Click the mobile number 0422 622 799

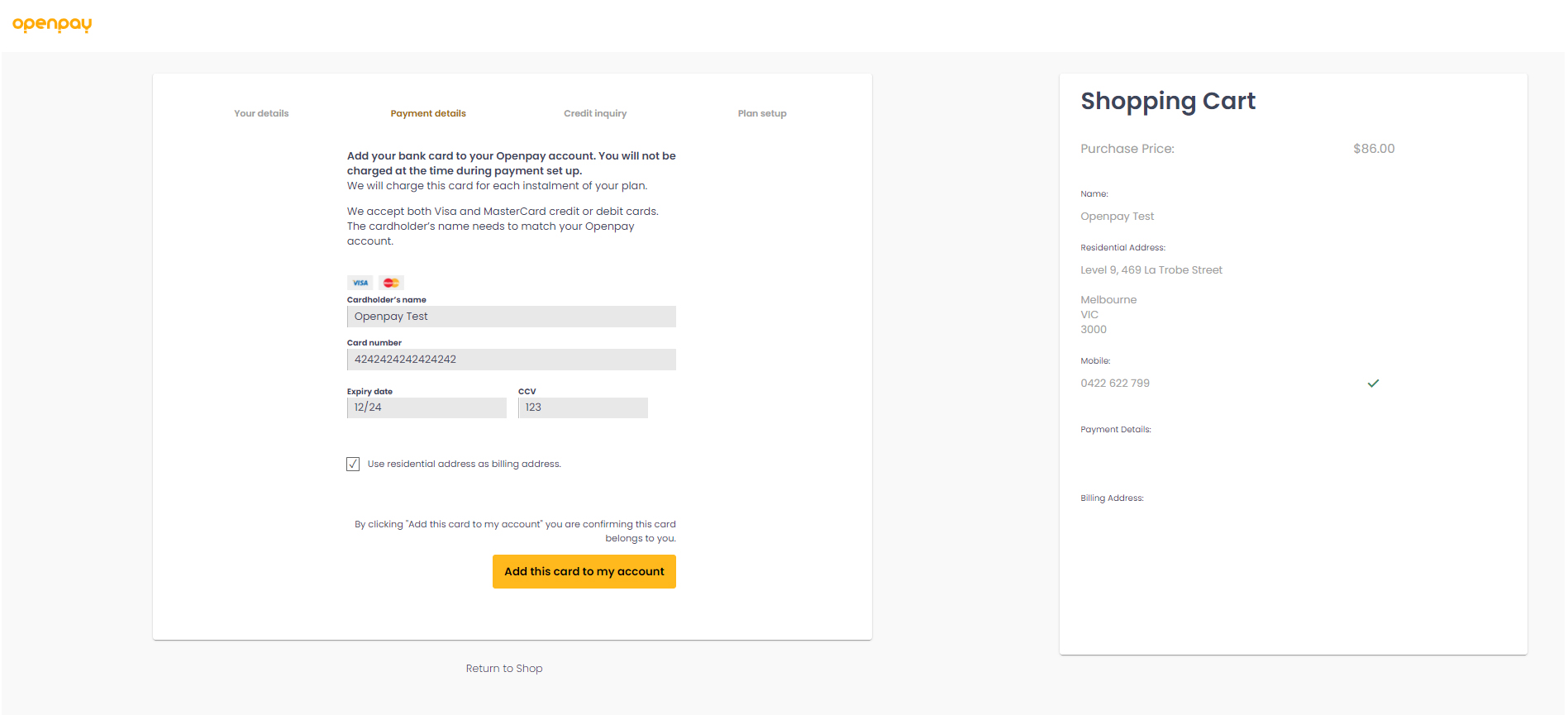pos(1115,384)
